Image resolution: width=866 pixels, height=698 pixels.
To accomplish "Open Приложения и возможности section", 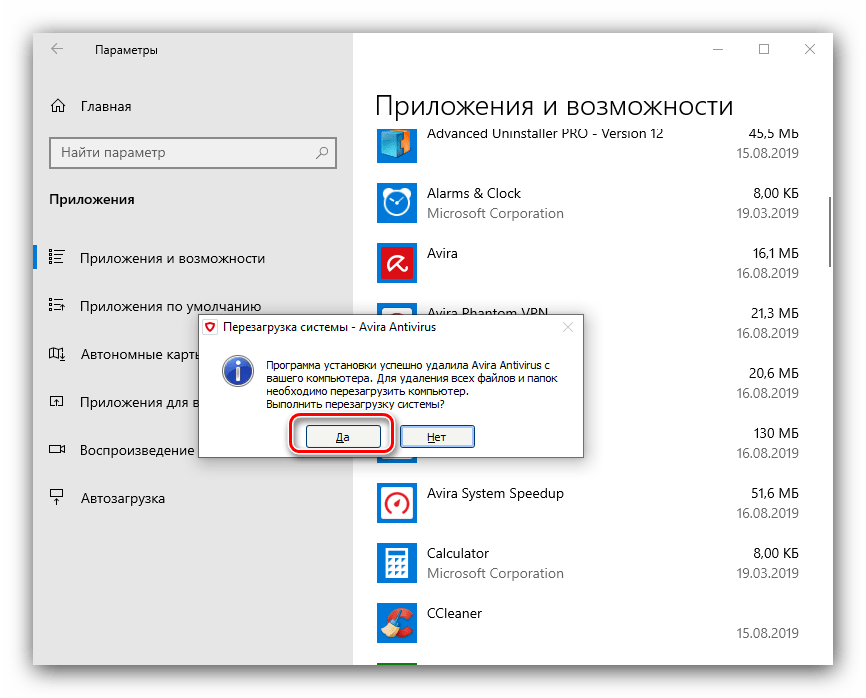I will point(172,258).
